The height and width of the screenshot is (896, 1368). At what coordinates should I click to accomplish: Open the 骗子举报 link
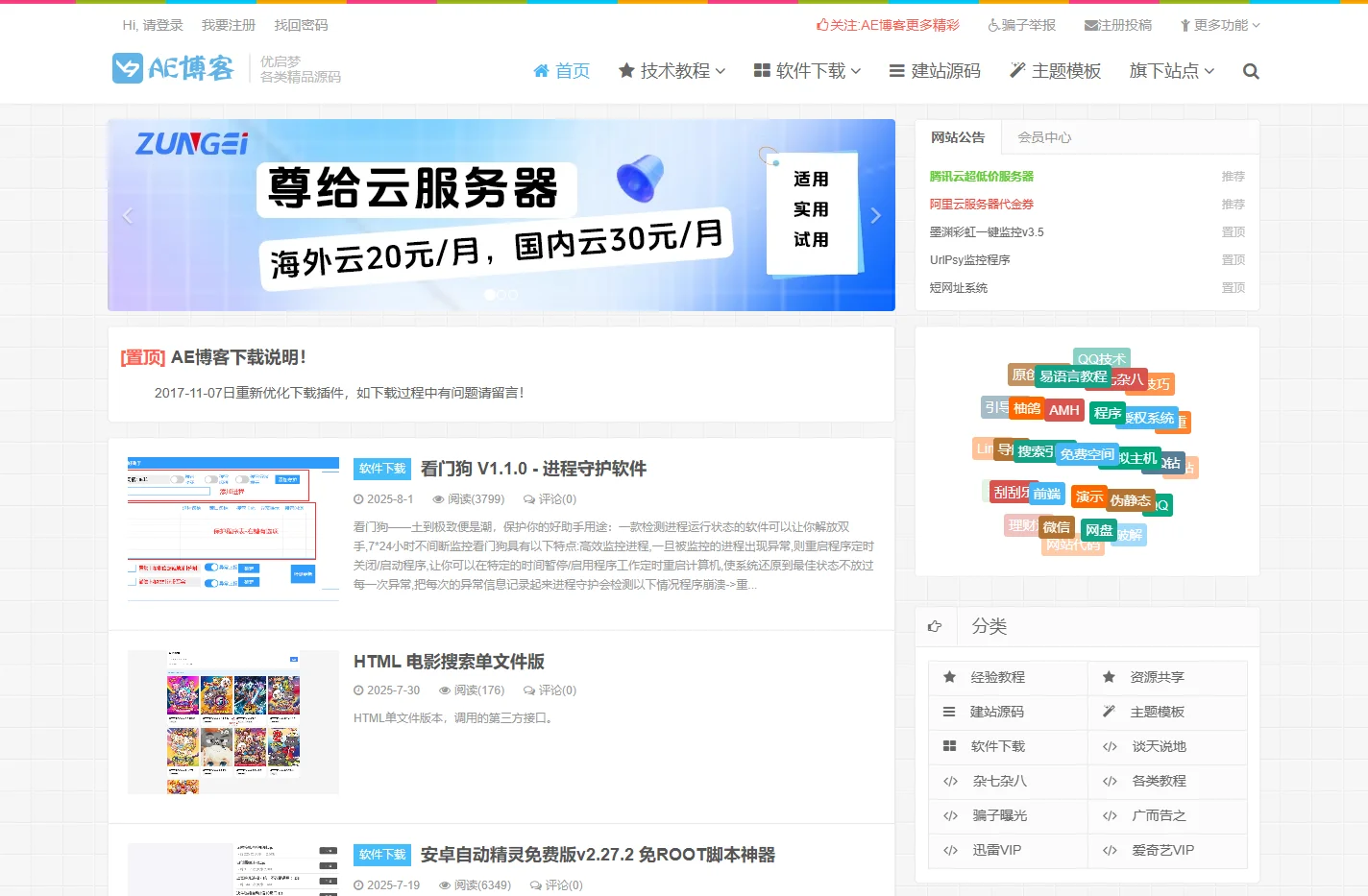pos(1022,25)
